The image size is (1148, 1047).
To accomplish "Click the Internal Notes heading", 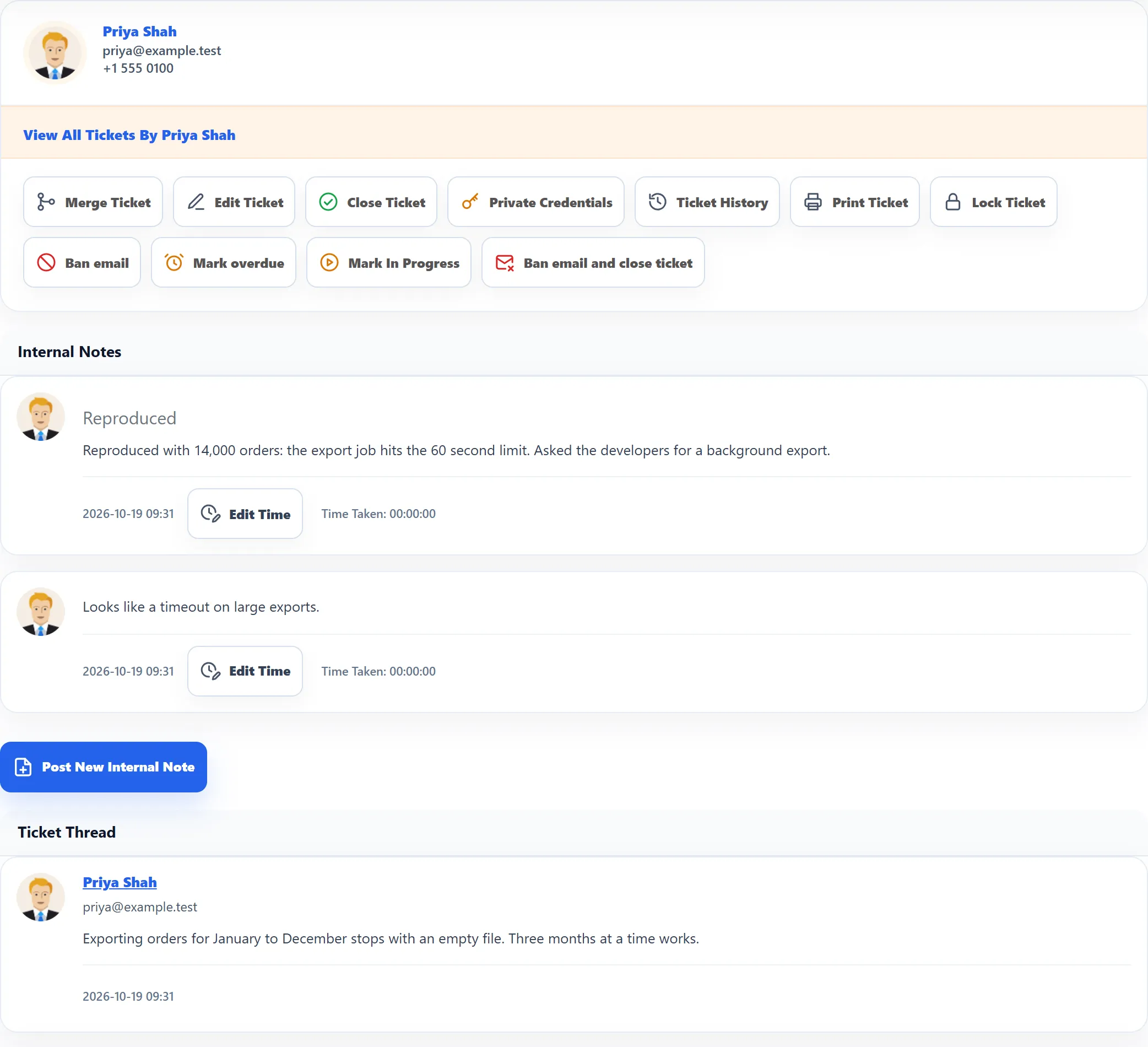I will point(69,352).
